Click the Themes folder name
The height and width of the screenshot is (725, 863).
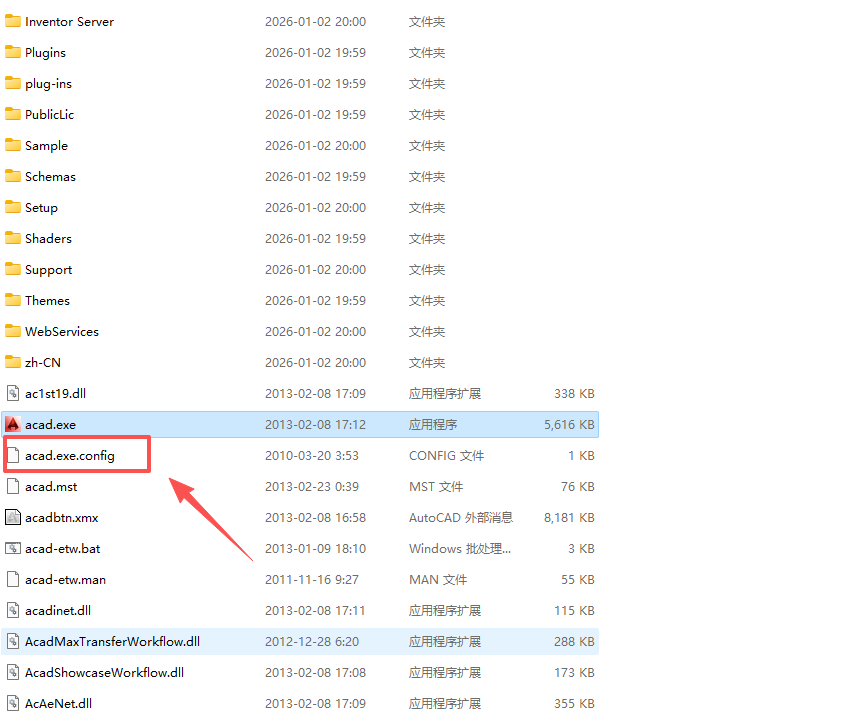click(47, 300)
